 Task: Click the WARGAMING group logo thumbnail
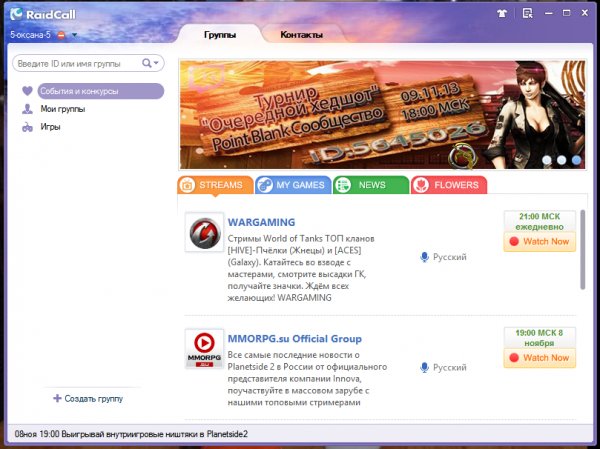pos(204,232)
